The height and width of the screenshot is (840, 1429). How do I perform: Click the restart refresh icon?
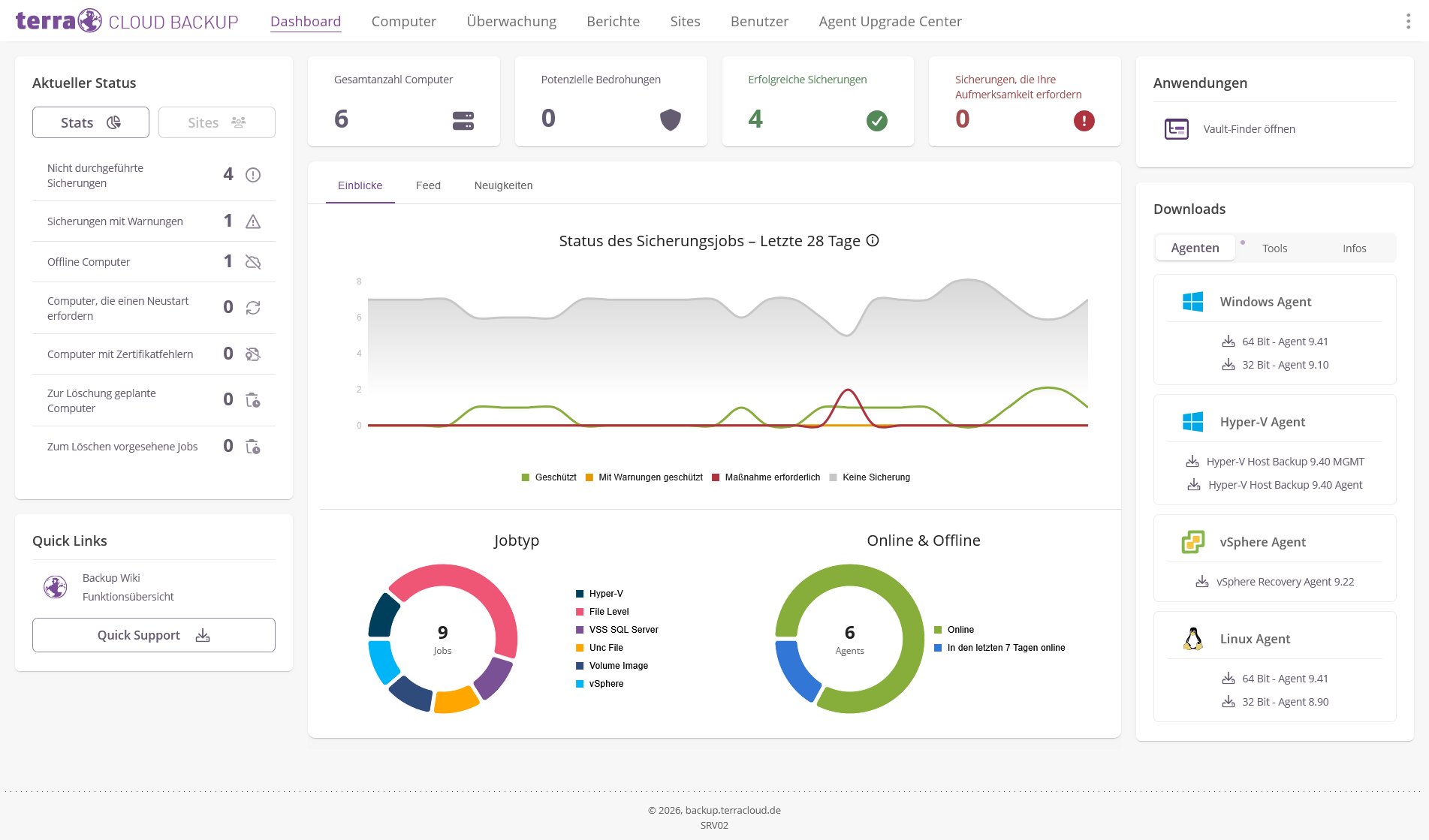pos(253,308)
